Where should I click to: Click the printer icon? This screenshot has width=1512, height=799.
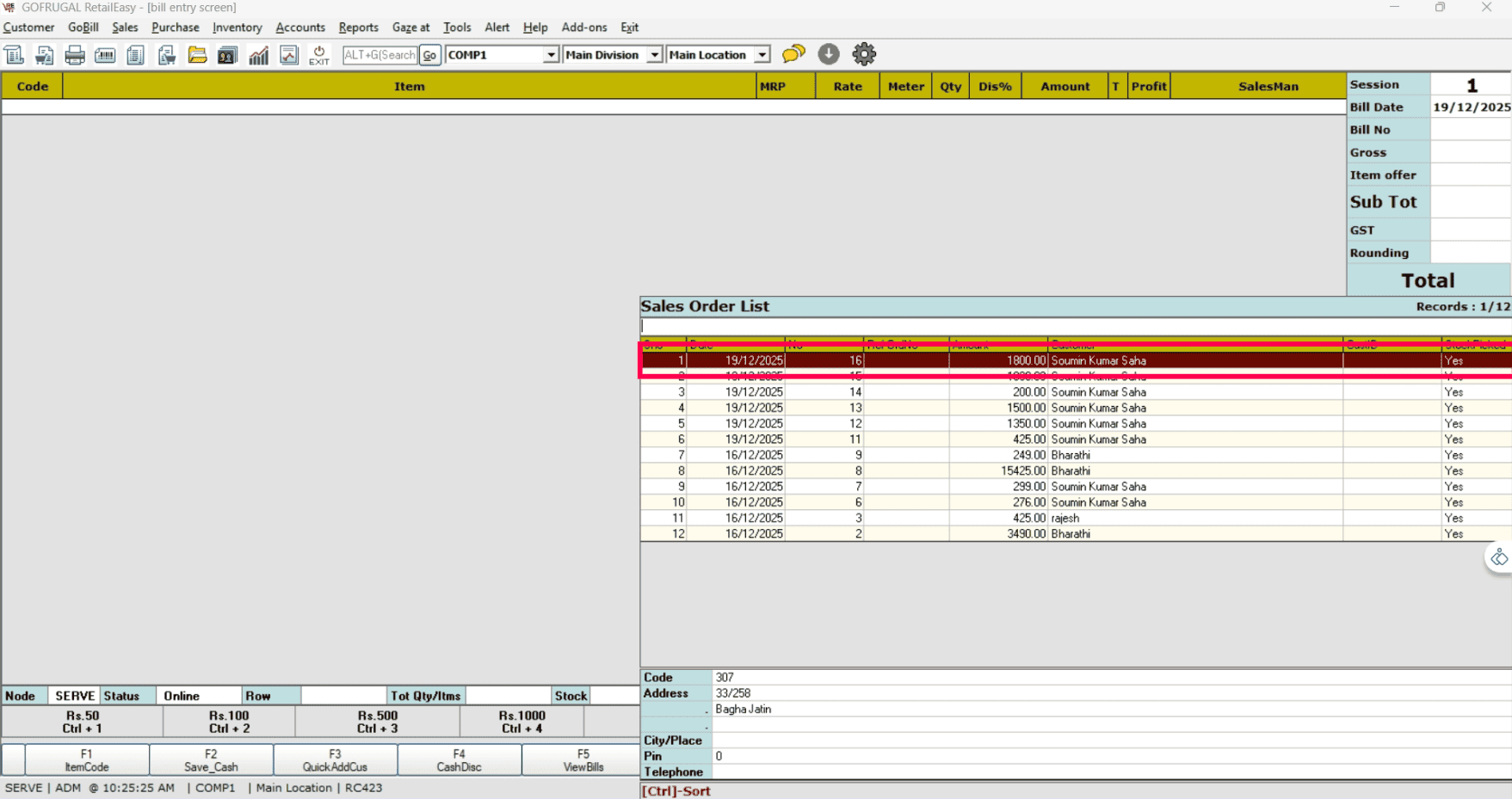75,55
